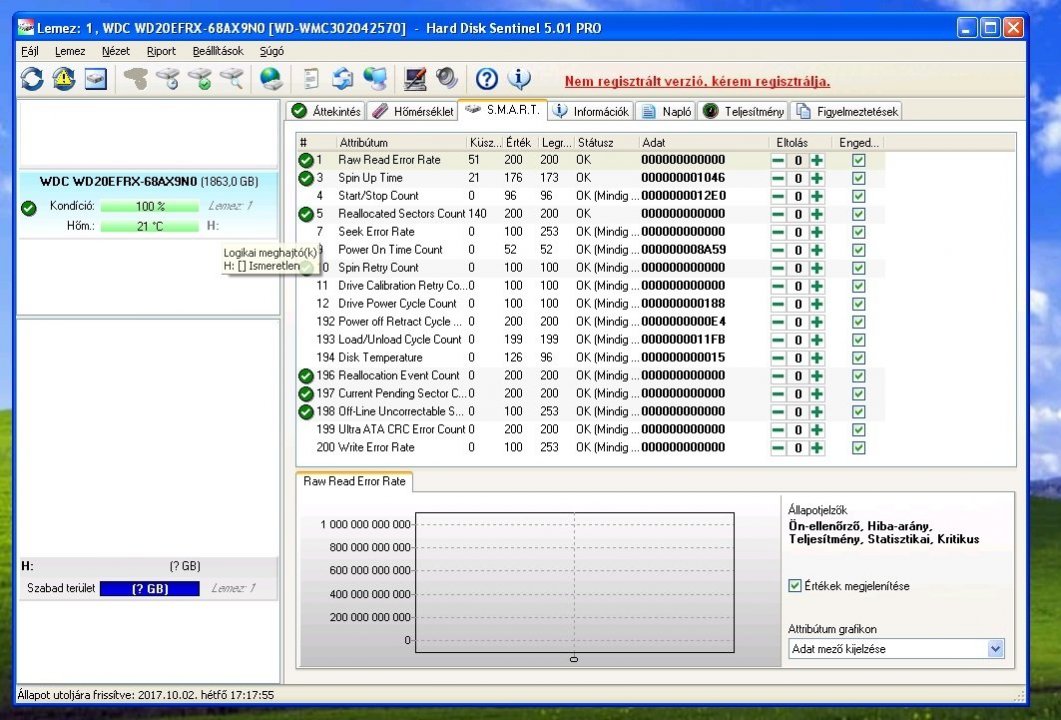
Task: Toggle the Disk Temperature row checkbox
Action: [x=858, y=358]
